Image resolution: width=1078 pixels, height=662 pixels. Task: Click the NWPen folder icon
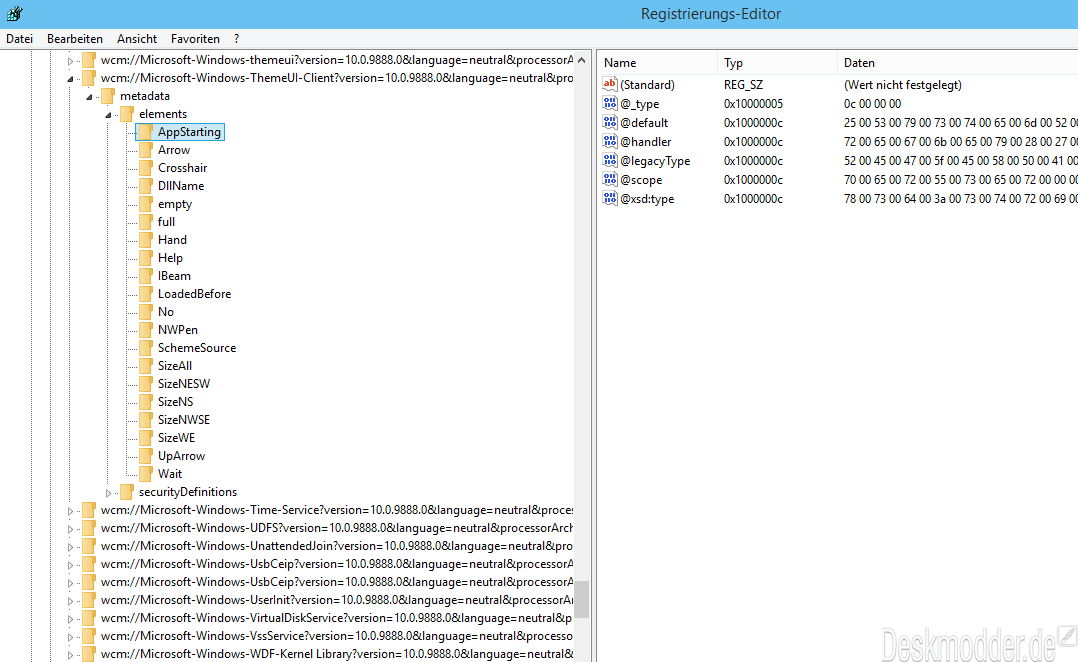[146, 330]
